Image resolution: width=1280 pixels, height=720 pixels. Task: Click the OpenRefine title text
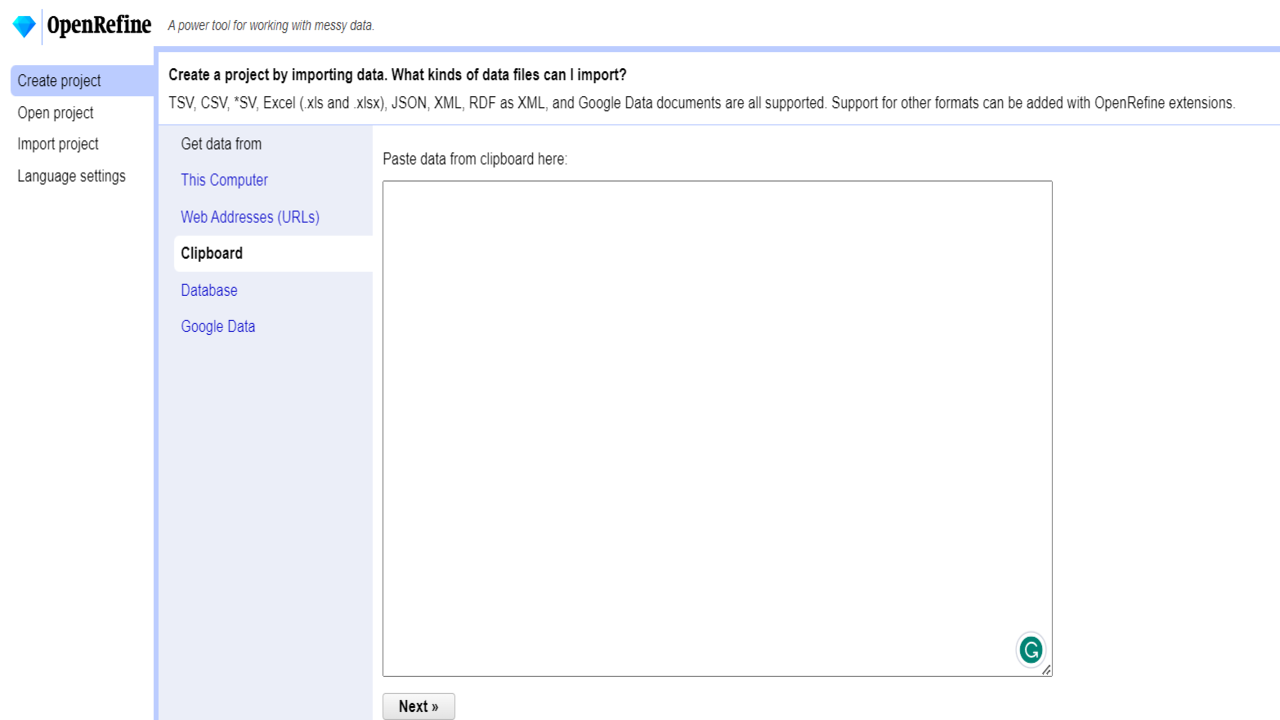[99, 25]
